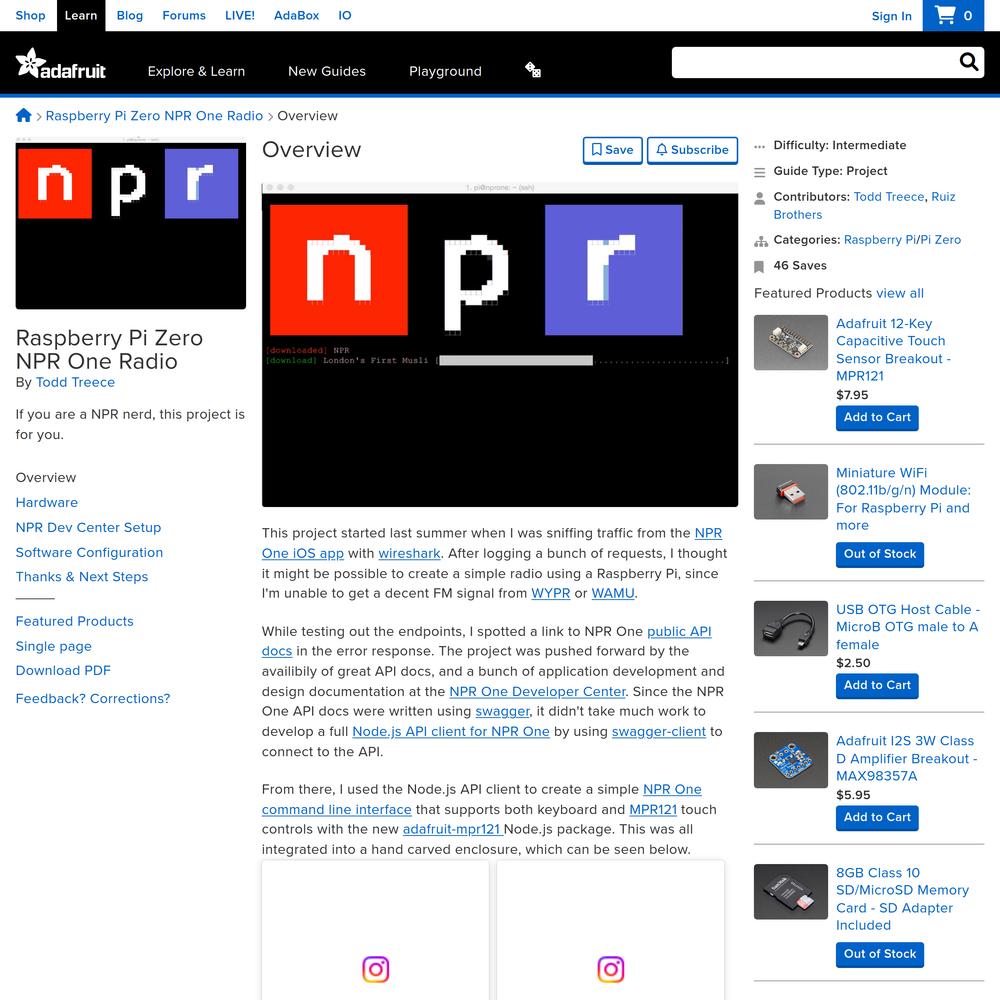1000x1000 pixels.
Task: Open second Instagram embed icon
Action: point(610,969)
